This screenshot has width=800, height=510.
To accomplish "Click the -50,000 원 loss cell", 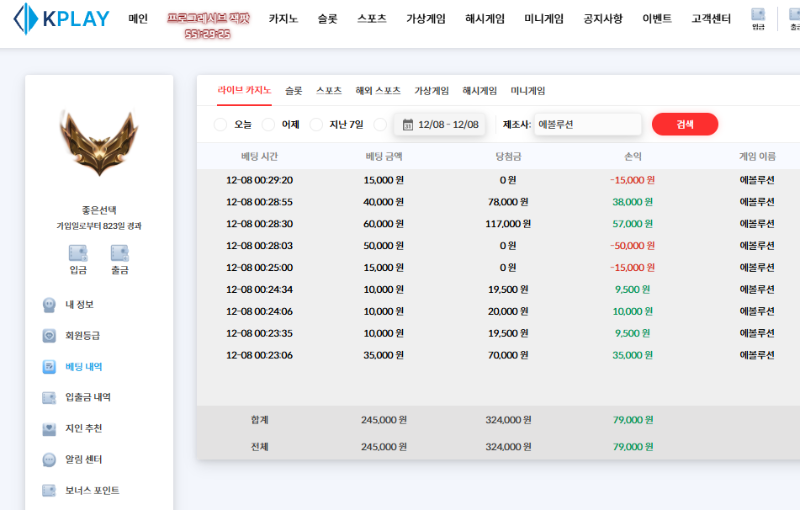I will click(633, 246).
